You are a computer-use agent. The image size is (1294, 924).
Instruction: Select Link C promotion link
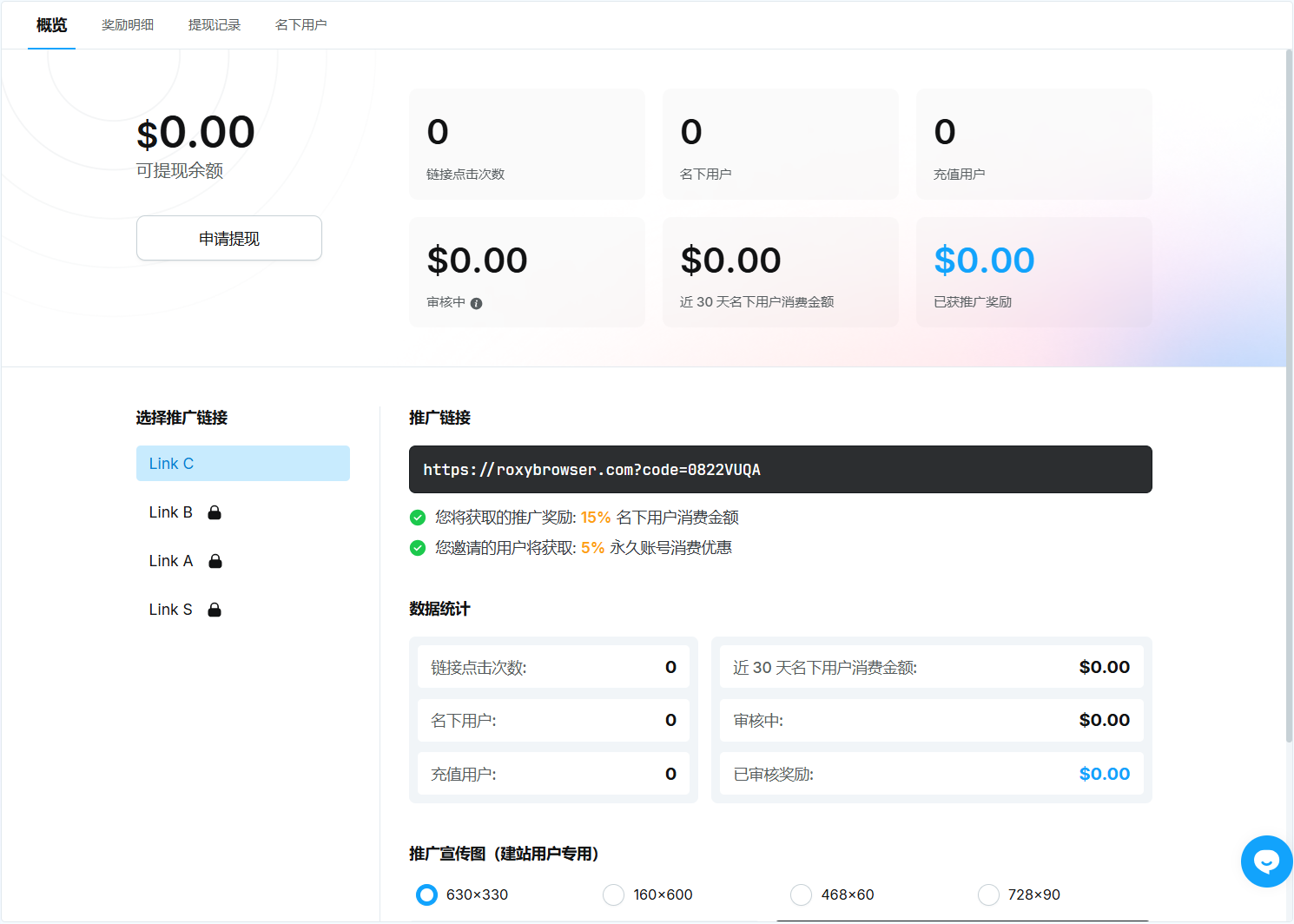point(243,464)
